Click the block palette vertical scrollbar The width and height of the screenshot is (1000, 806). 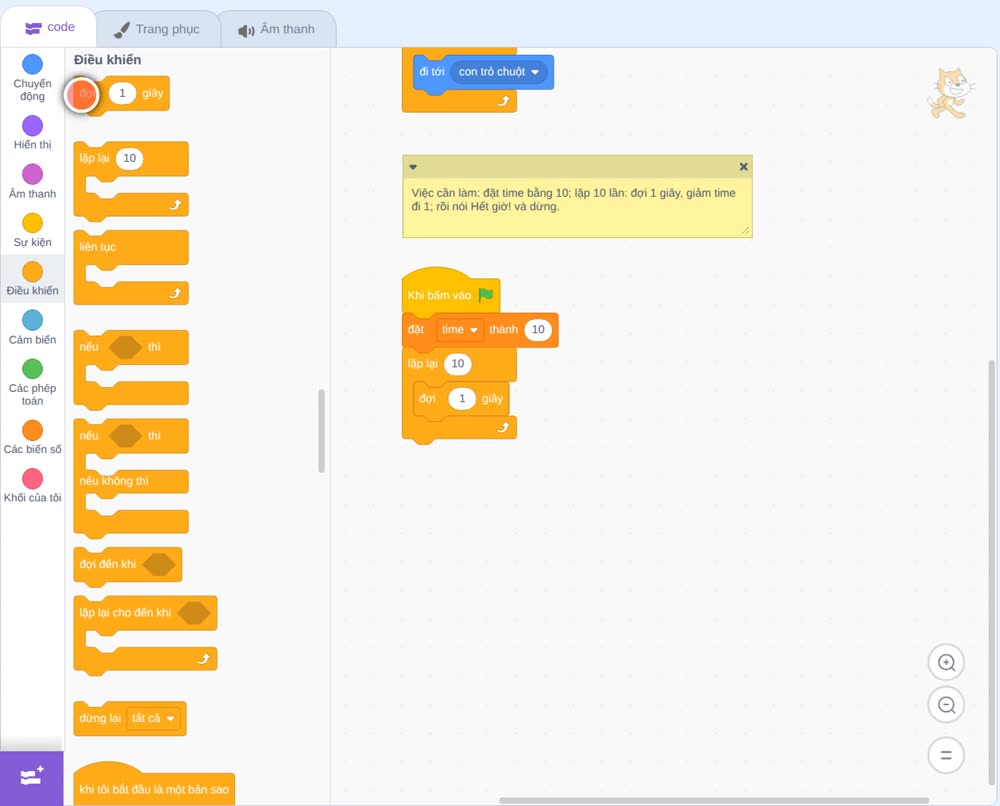pos(321,430)
